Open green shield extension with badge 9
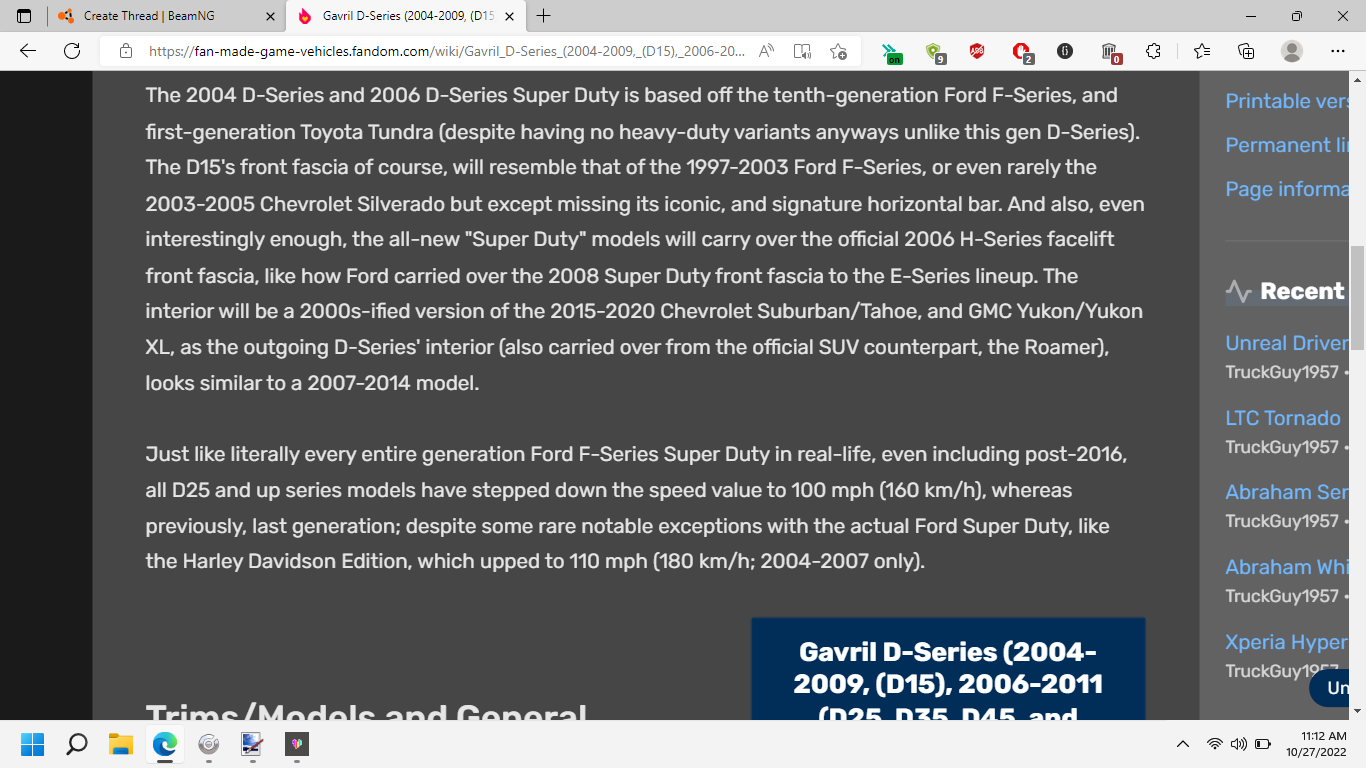This screenshot has height=768, width=1366. click(935, 52)
